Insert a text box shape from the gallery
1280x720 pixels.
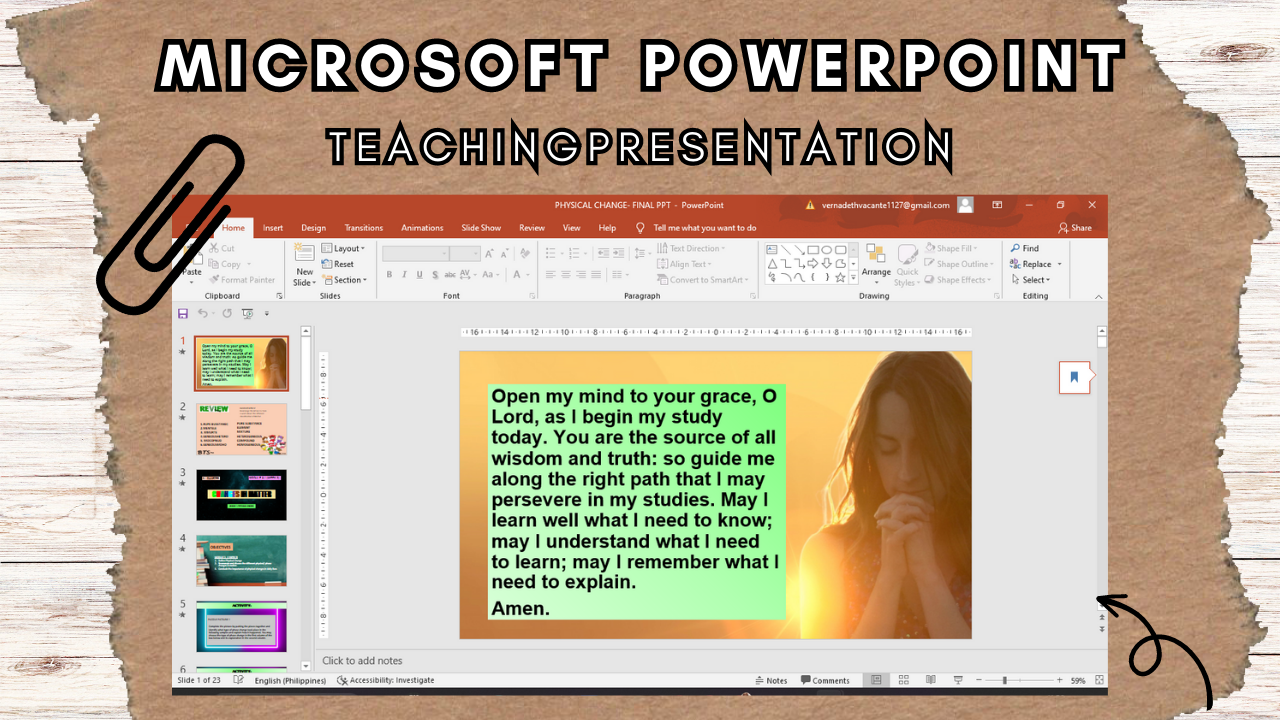pos(772,250)
